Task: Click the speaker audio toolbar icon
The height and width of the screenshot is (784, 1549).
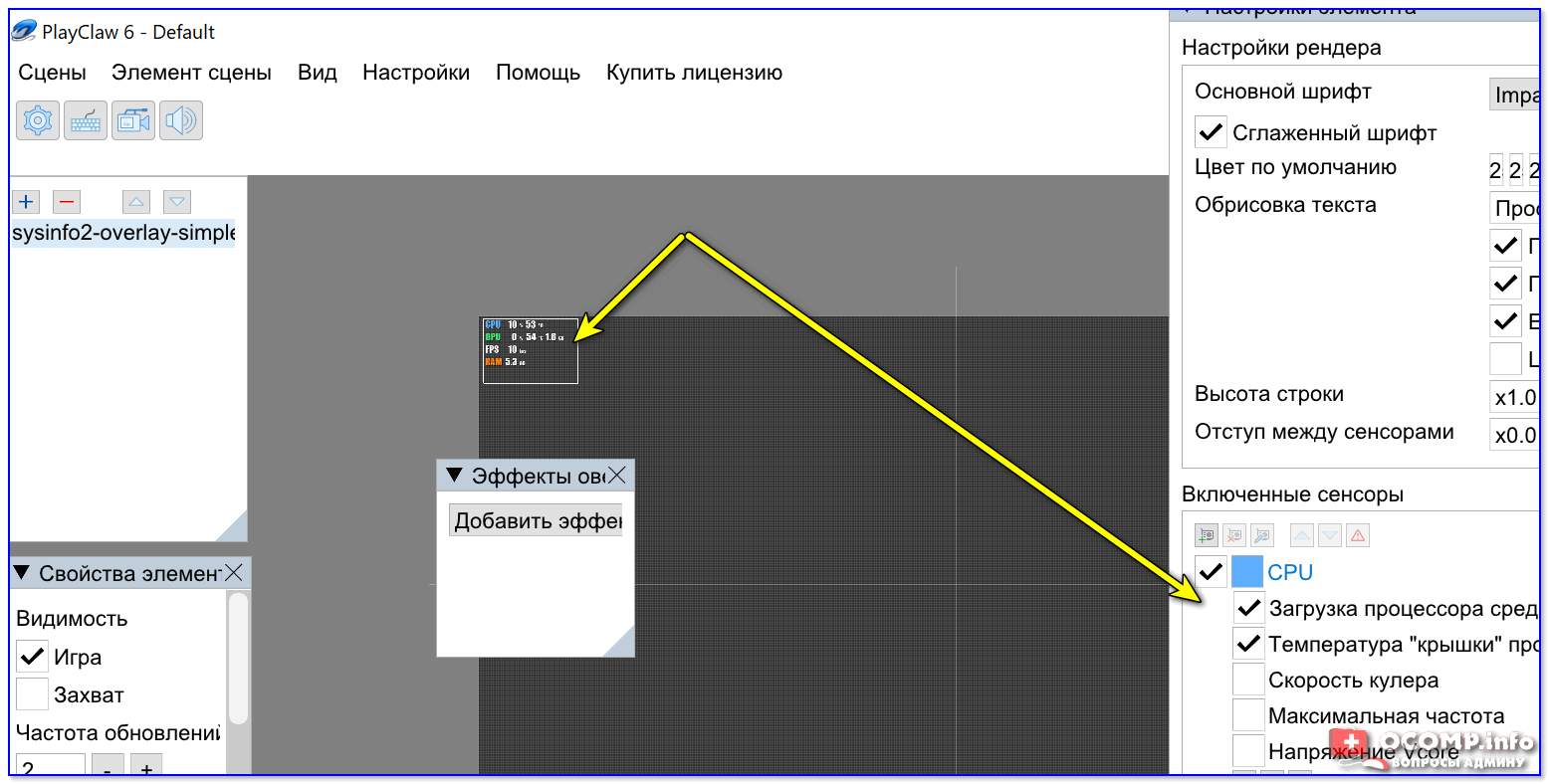Action: pyautogui.click(x=181, y=120)
